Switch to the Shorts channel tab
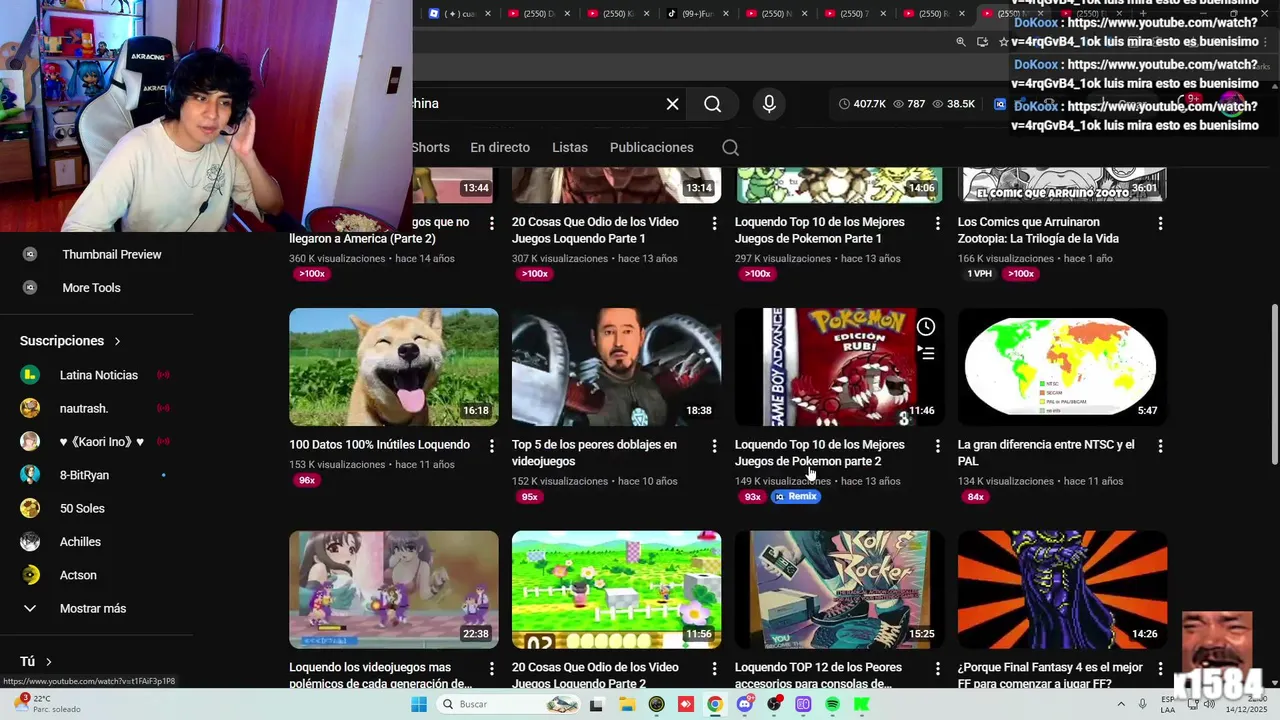Screen dimensions: 1280x720 [x=430, y=147]
